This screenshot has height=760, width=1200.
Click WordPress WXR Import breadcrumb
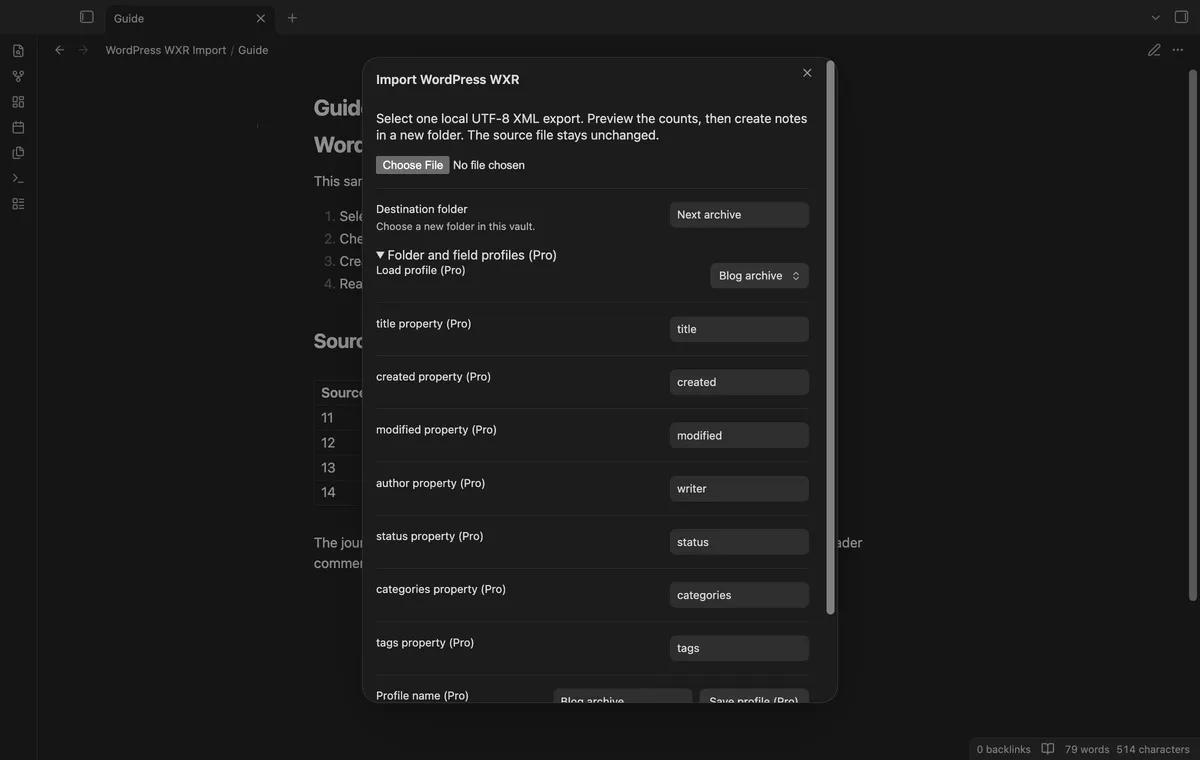coord(166,50)
